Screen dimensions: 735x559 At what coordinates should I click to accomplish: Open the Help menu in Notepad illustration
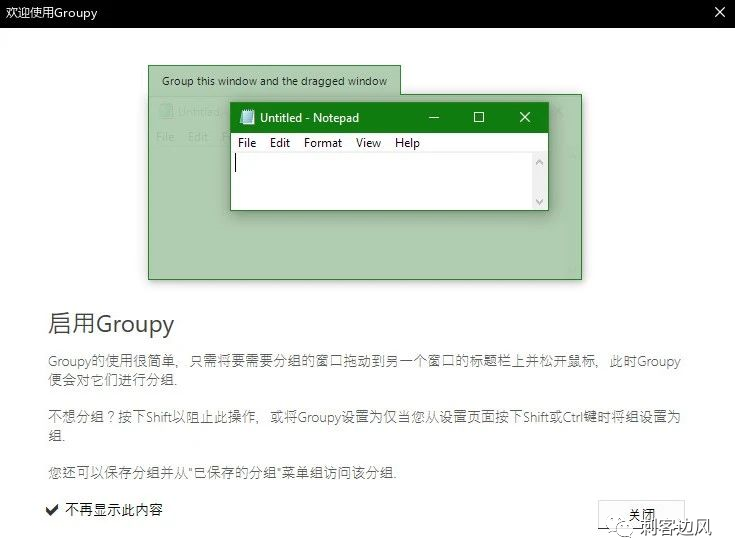click(407, 142)
